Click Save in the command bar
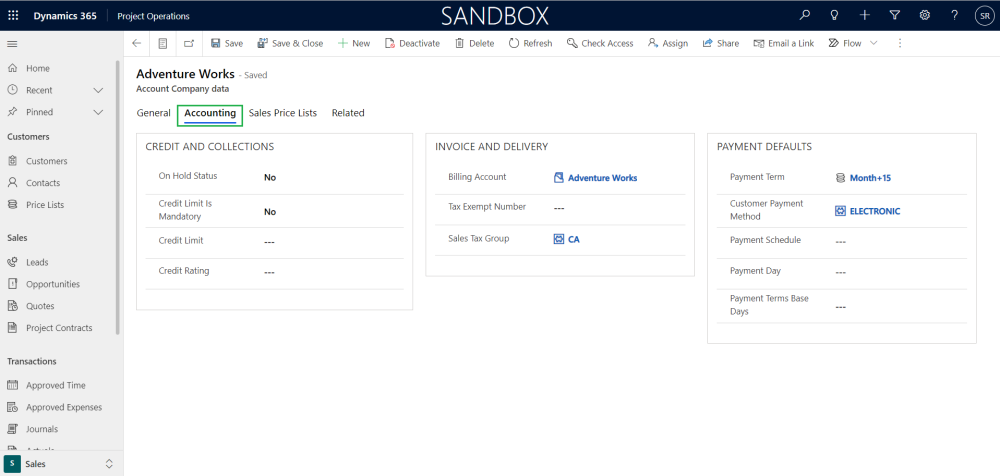This screenshot has width=1000, height=476. click(226, 43)
